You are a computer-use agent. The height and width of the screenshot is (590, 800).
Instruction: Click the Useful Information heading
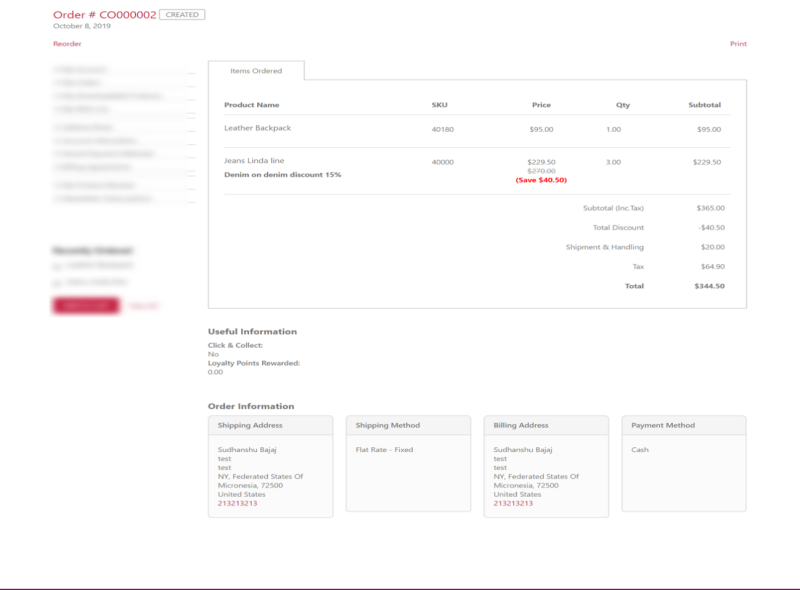(x=252, y=332)
